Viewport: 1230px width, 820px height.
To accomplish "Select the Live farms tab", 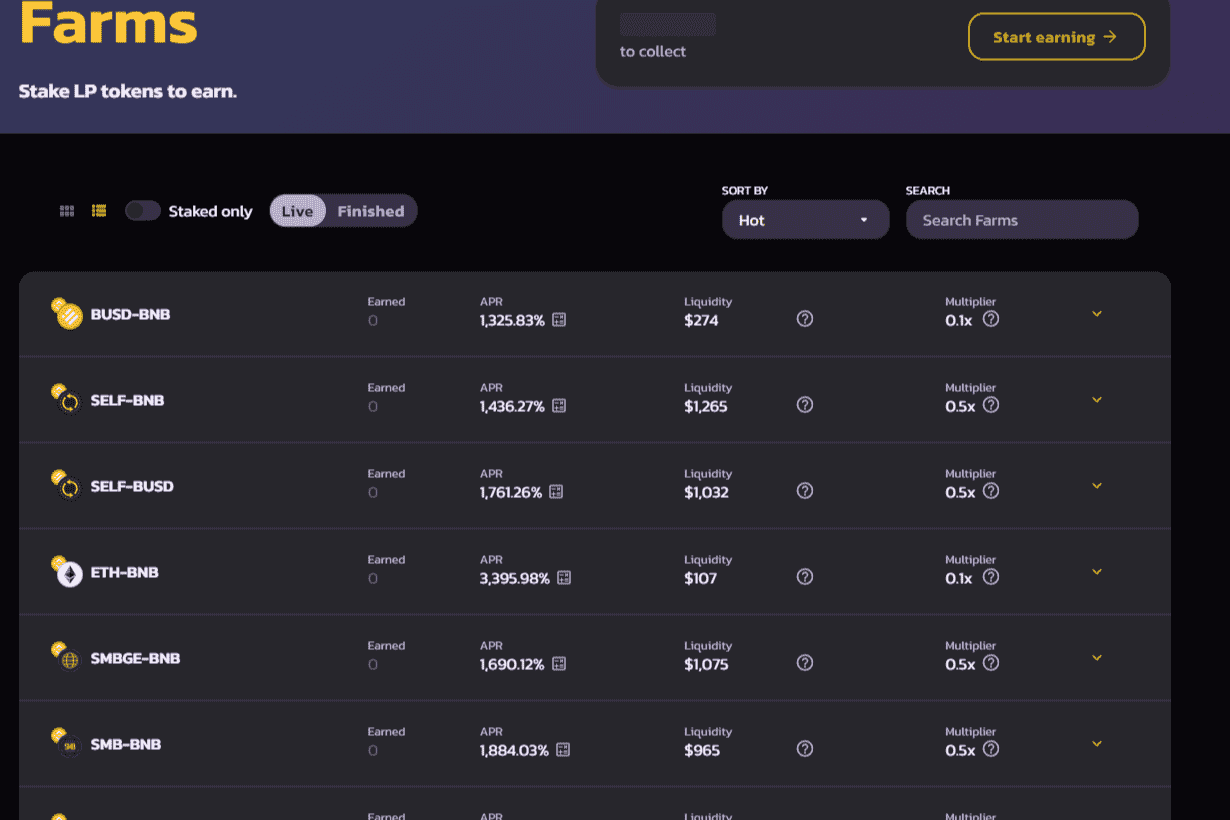I will [298, 211].
